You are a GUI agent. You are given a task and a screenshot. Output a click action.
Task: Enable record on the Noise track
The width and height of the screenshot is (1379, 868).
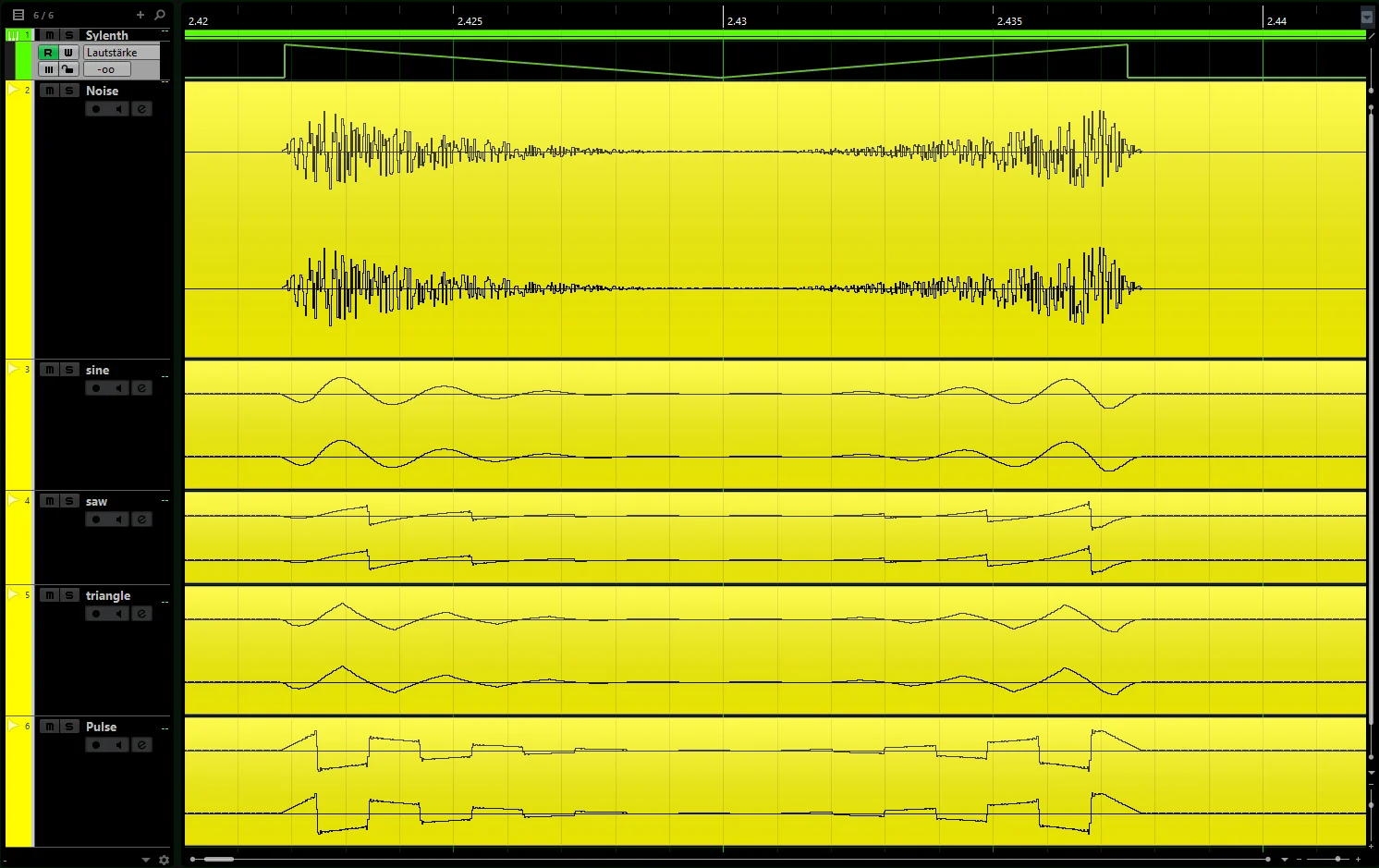click(96, 109)
